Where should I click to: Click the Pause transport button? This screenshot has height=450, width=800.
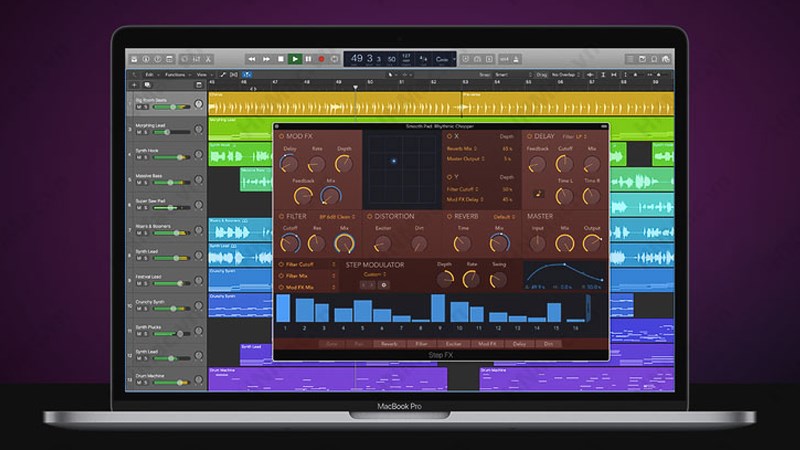coord(308,59)
